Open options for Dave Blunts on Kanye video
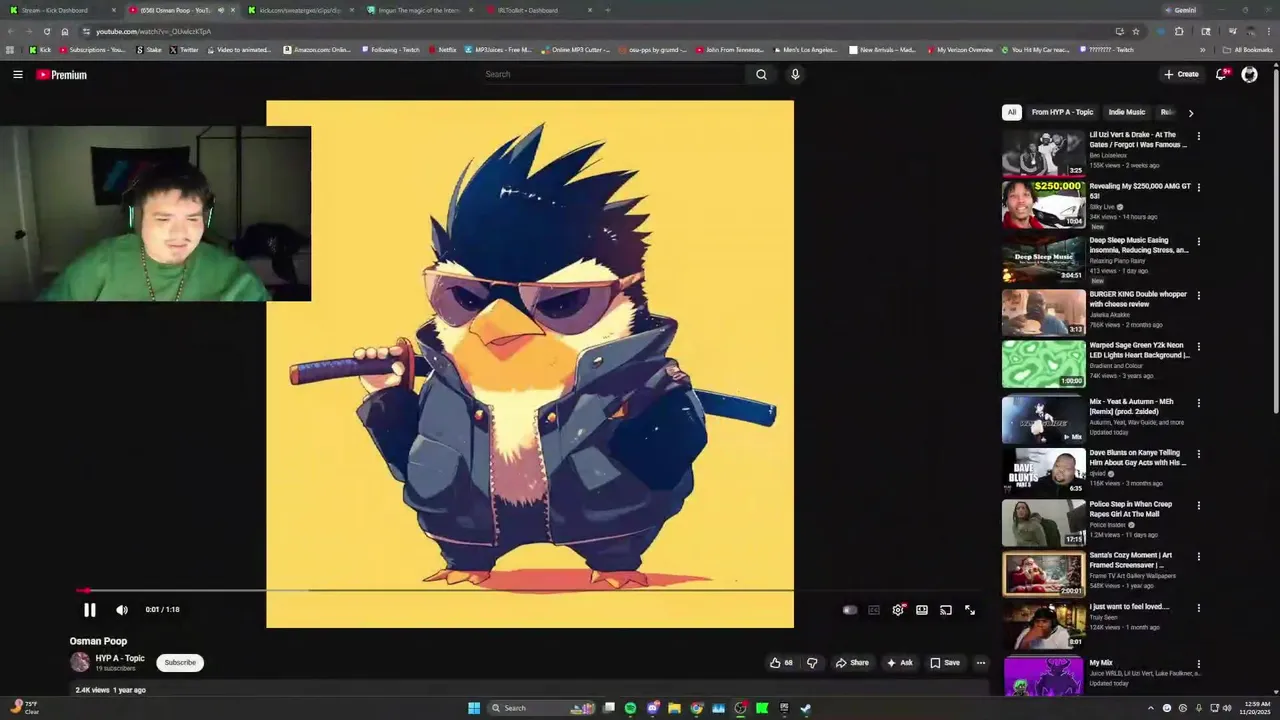This screenshot has width=1280, height=720. click(1199, 453)
